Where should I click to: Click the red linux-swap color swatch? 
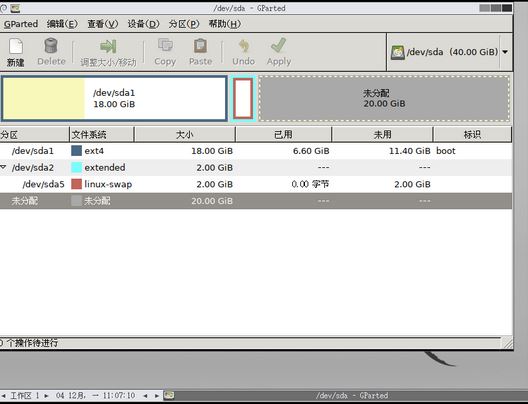tap(76, 184)
